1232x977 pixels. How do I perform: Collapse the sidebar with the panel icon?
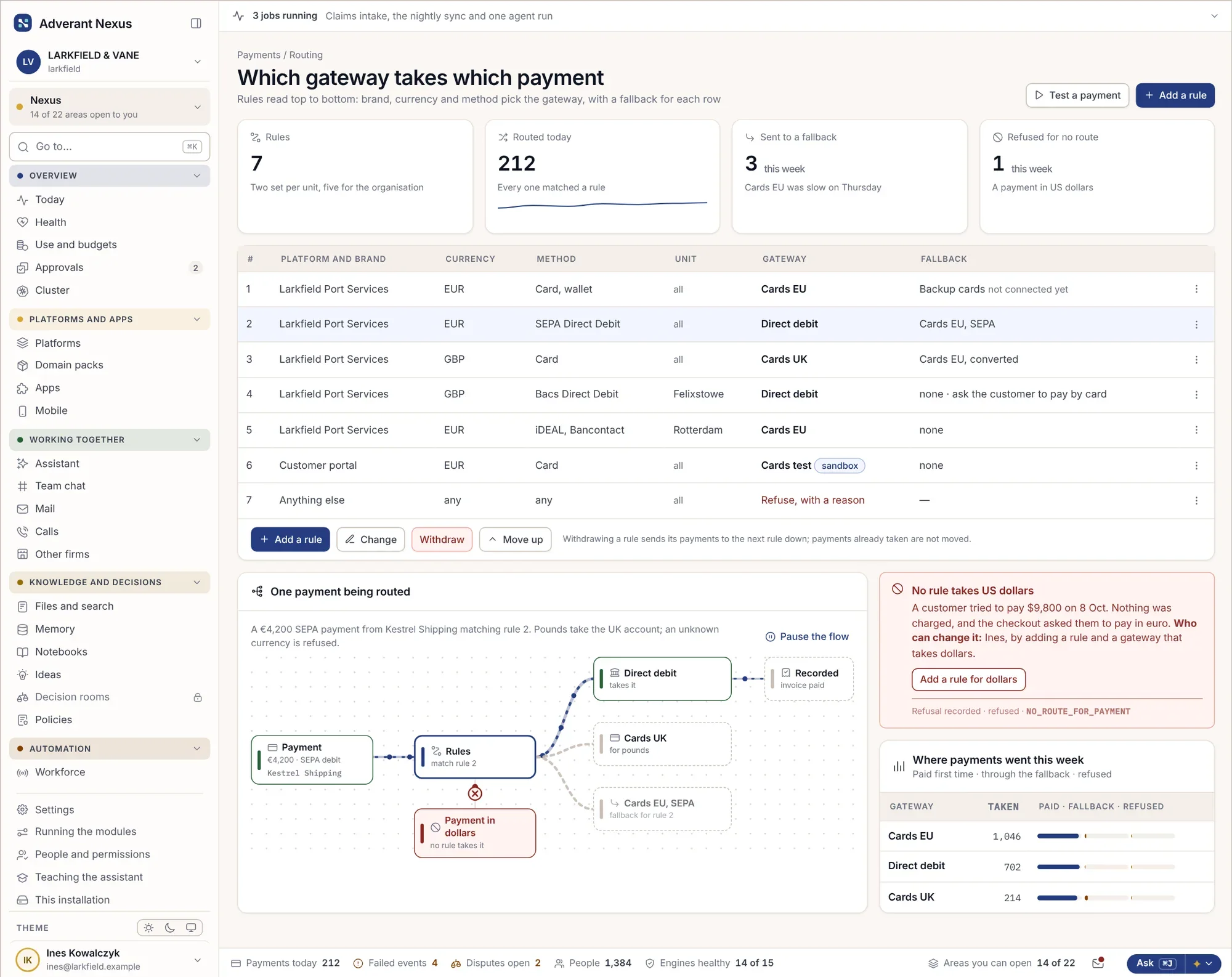coord(196,23)
